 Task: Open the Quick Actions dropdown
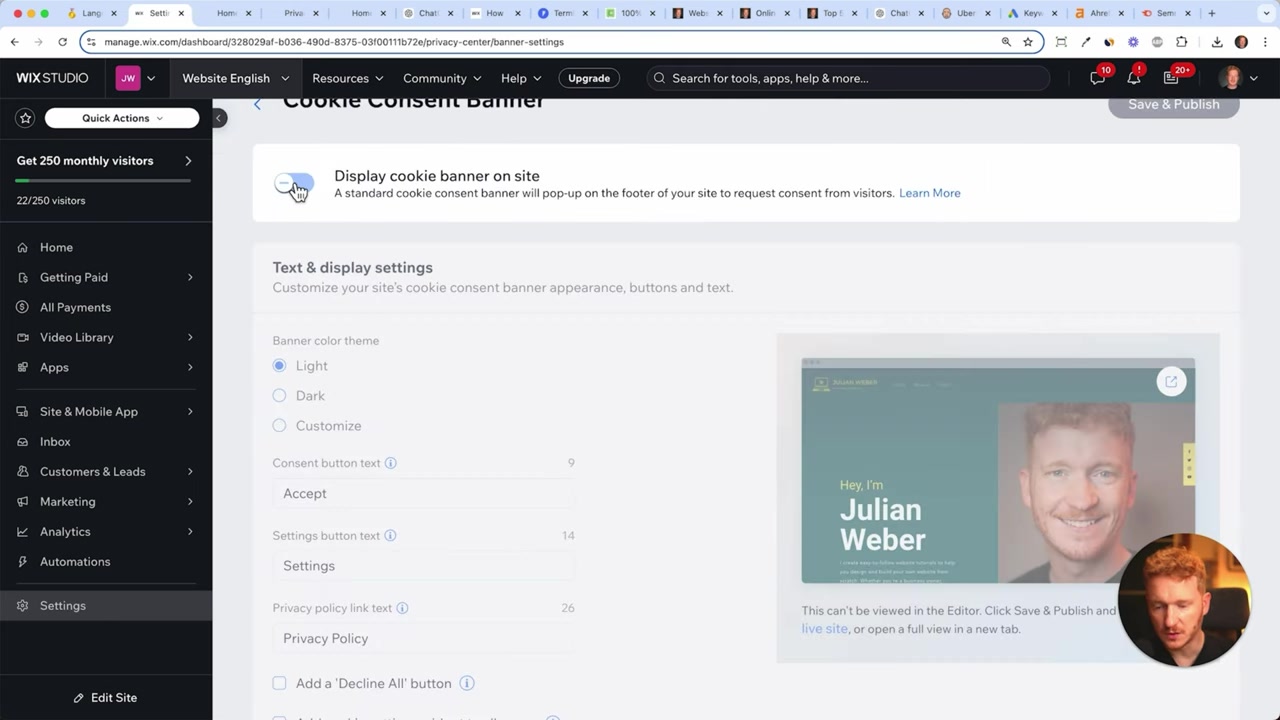pyautogui.click(x=122, y=118)
